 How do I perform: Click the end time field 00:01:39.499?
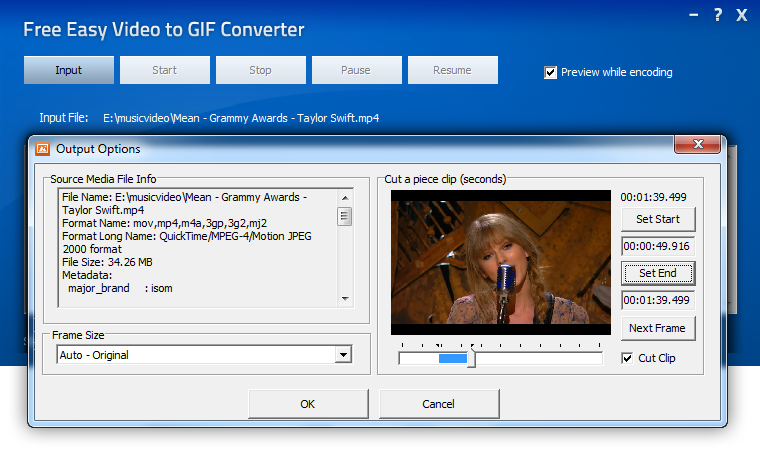[x=658, y=300]
